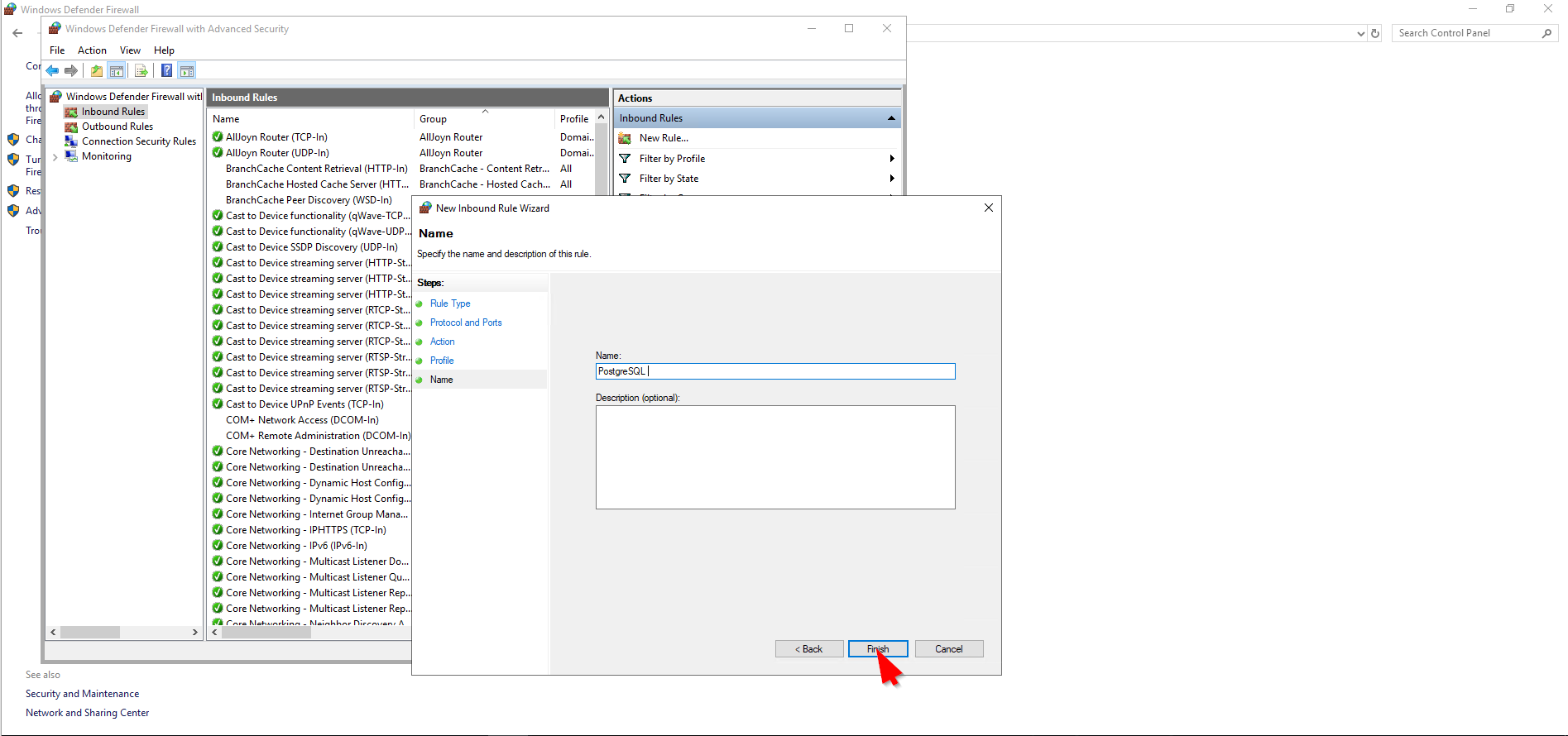Go to the Action wizard step
This screenshot has height=736, width=1568.
coord(443,342)
